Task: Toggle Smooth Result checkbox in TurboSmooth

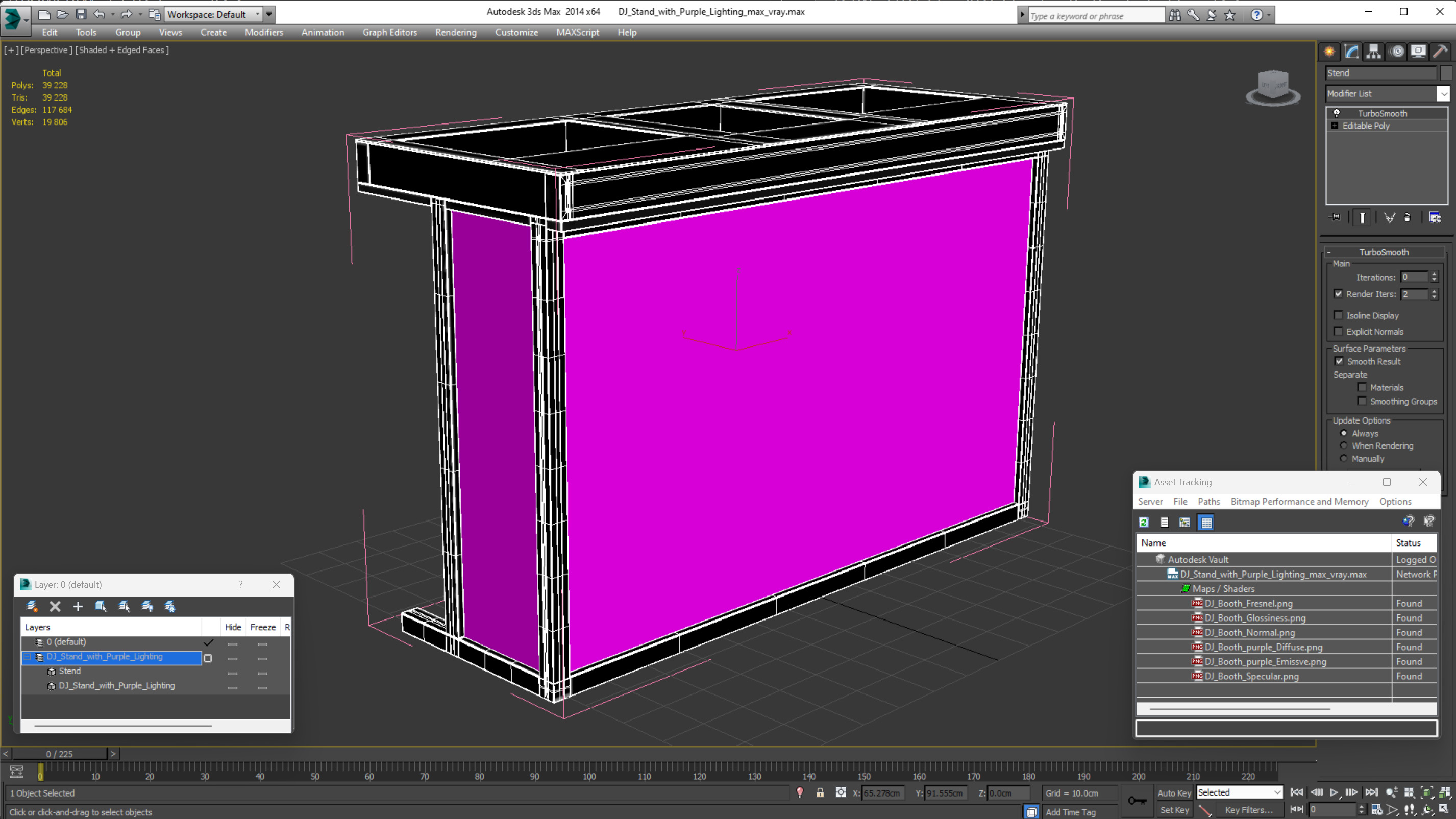Action: point(1339,361)
